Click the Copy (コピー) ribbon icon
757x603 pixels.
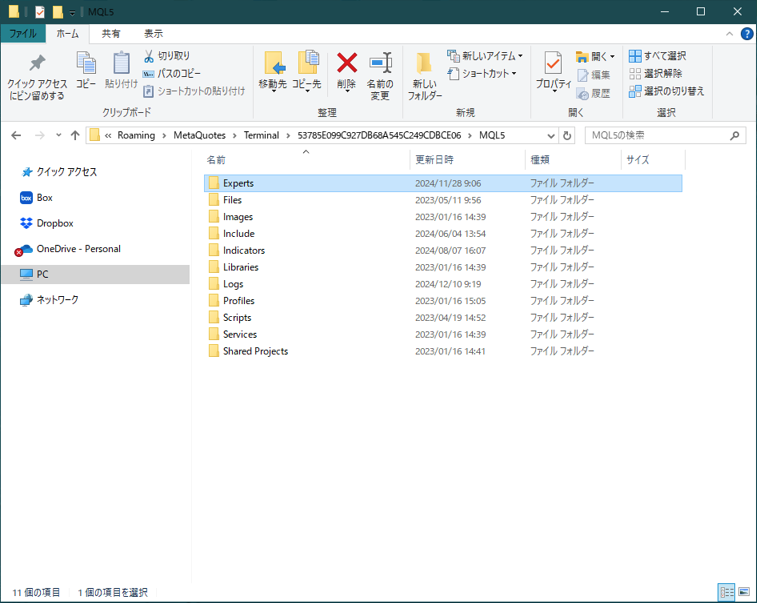[x=86, y=66]
